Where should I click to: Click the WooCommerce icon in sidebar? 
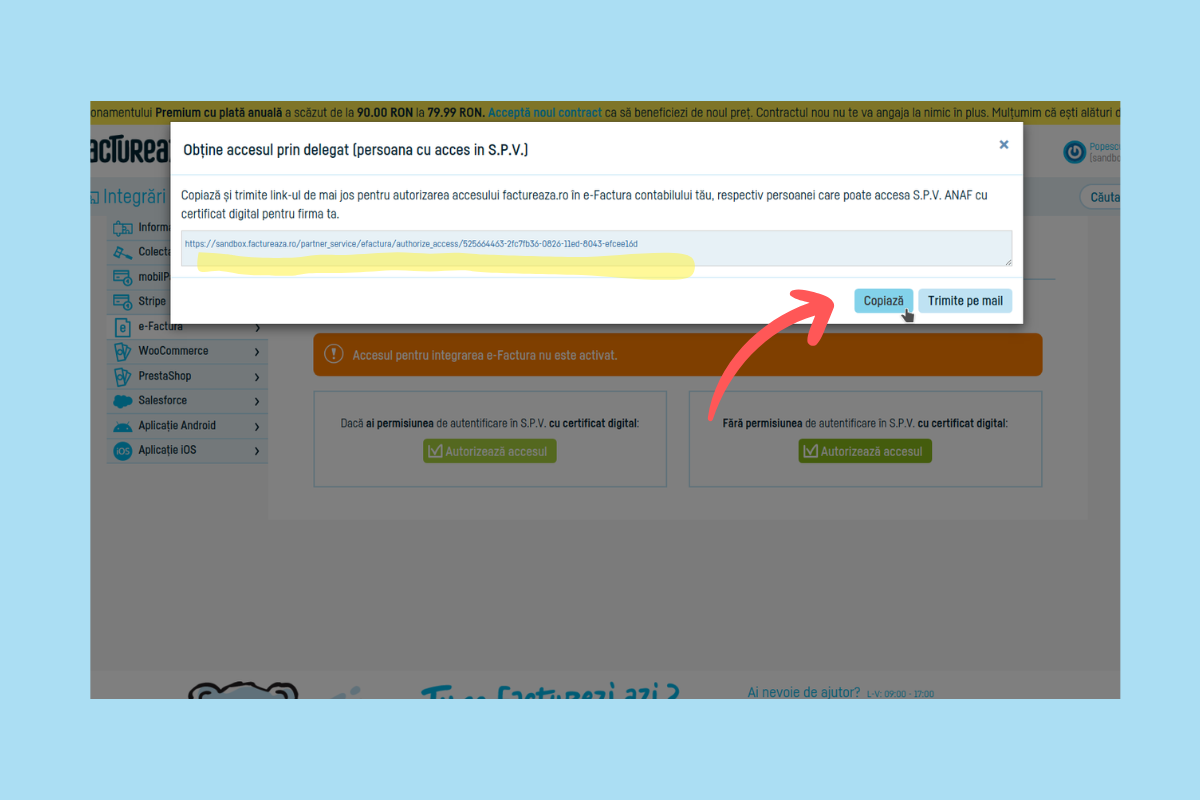(x=123, y=352)
